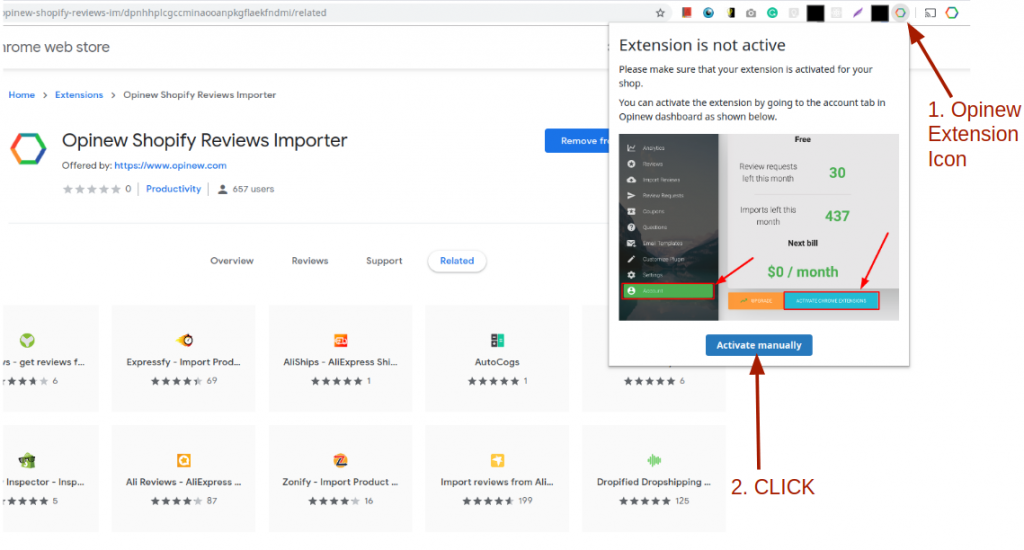Switch to the Overview tab

click(232, 261)
